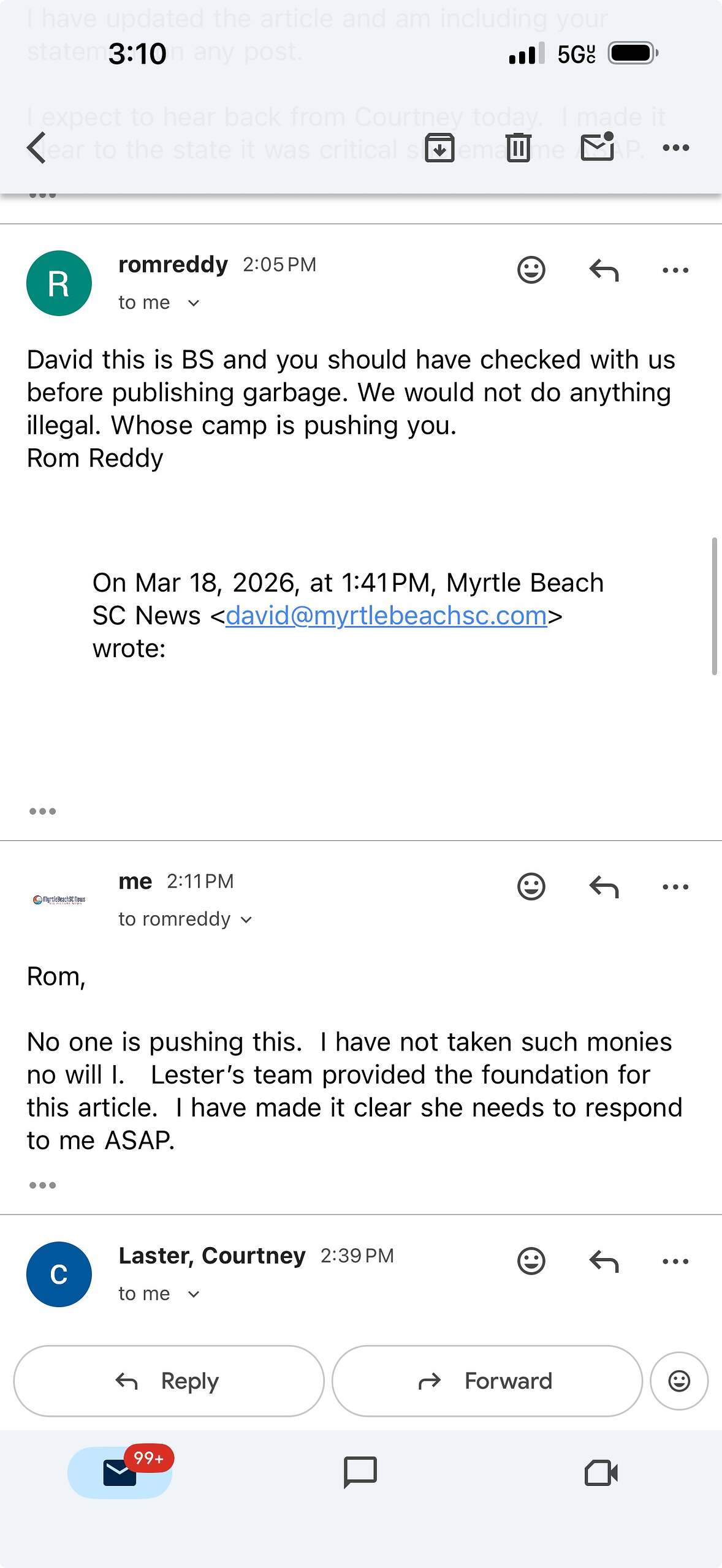Viewport: 722px width, 1568px height.
Task: Open more options for romreddy's message
Action: tap(675, 269)
